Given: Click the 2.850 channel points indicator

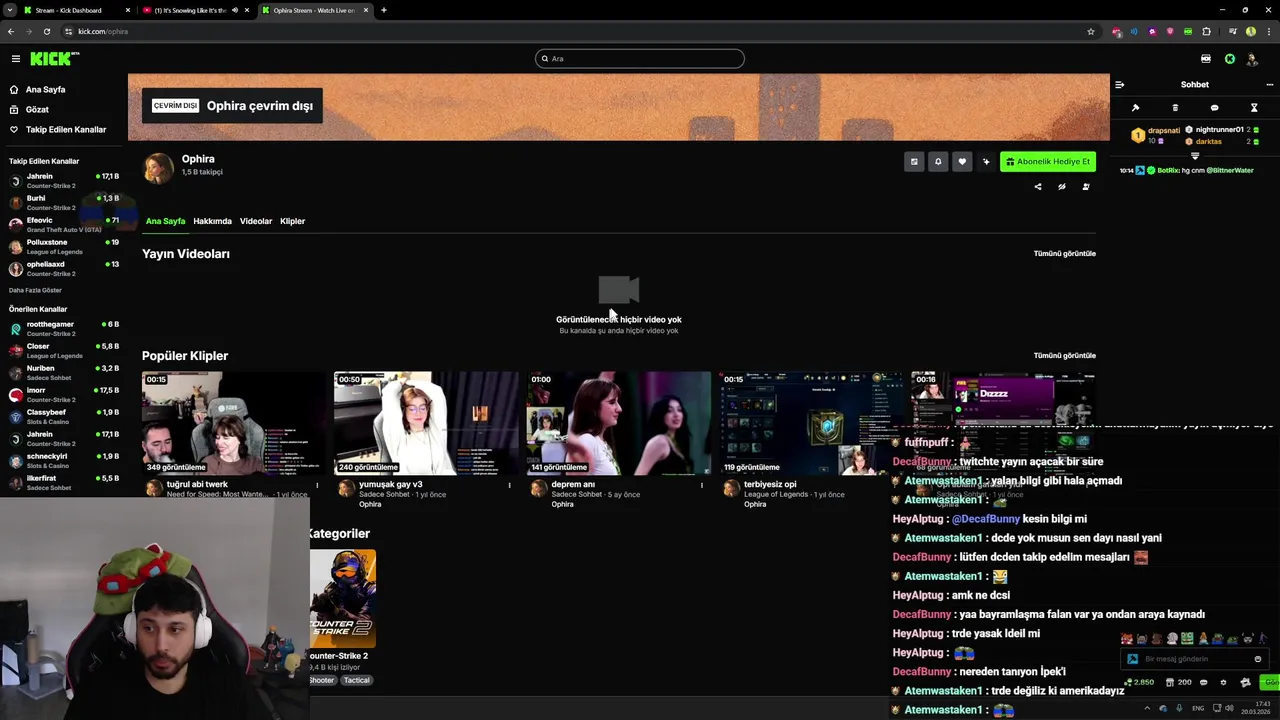Looking at the screenshot, I should point(1139,683).
